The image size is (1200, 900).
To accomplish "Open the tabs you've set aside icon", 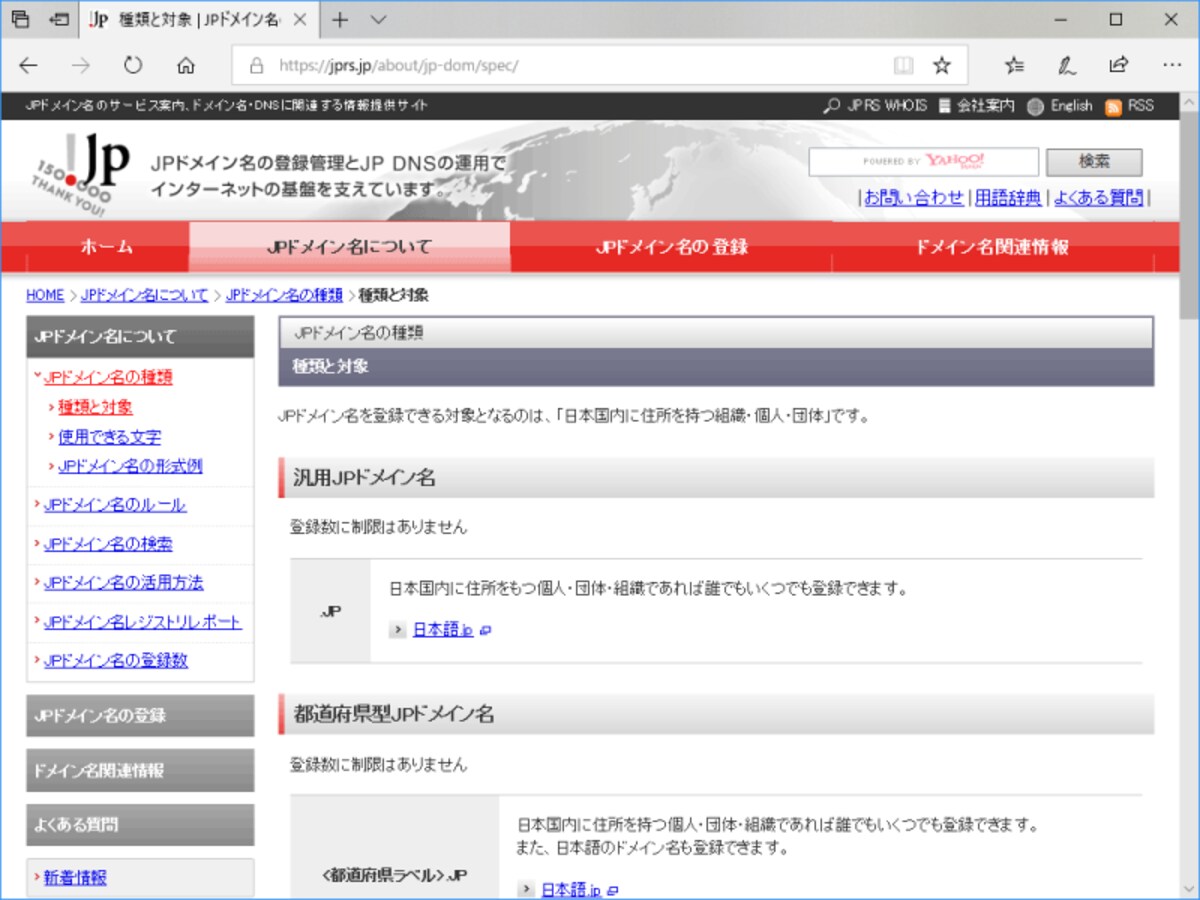I will pyautogui.click(x=20, y=19).
